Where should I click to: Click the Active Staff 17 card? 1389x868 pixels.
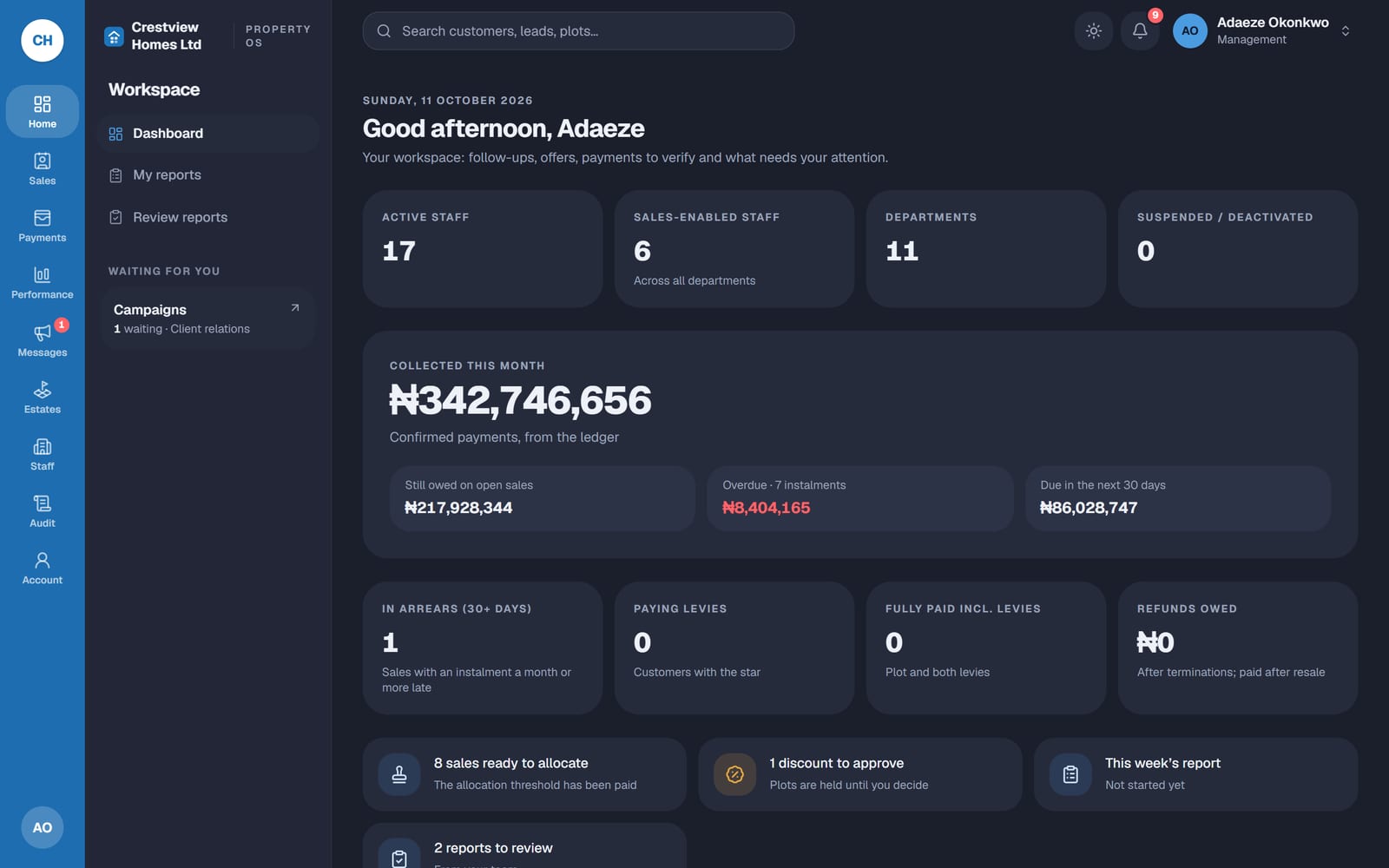[483, 248]
